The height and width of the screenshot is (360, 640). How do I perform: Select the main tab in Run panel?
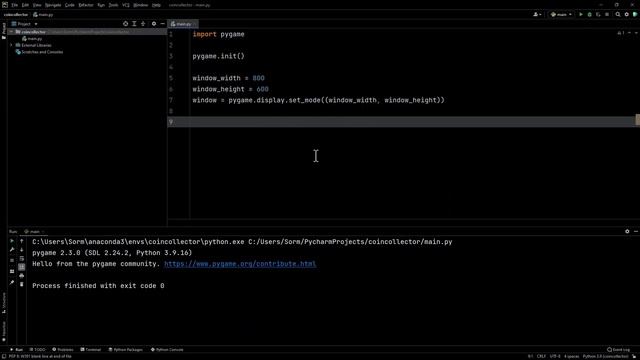coord(34,231)
